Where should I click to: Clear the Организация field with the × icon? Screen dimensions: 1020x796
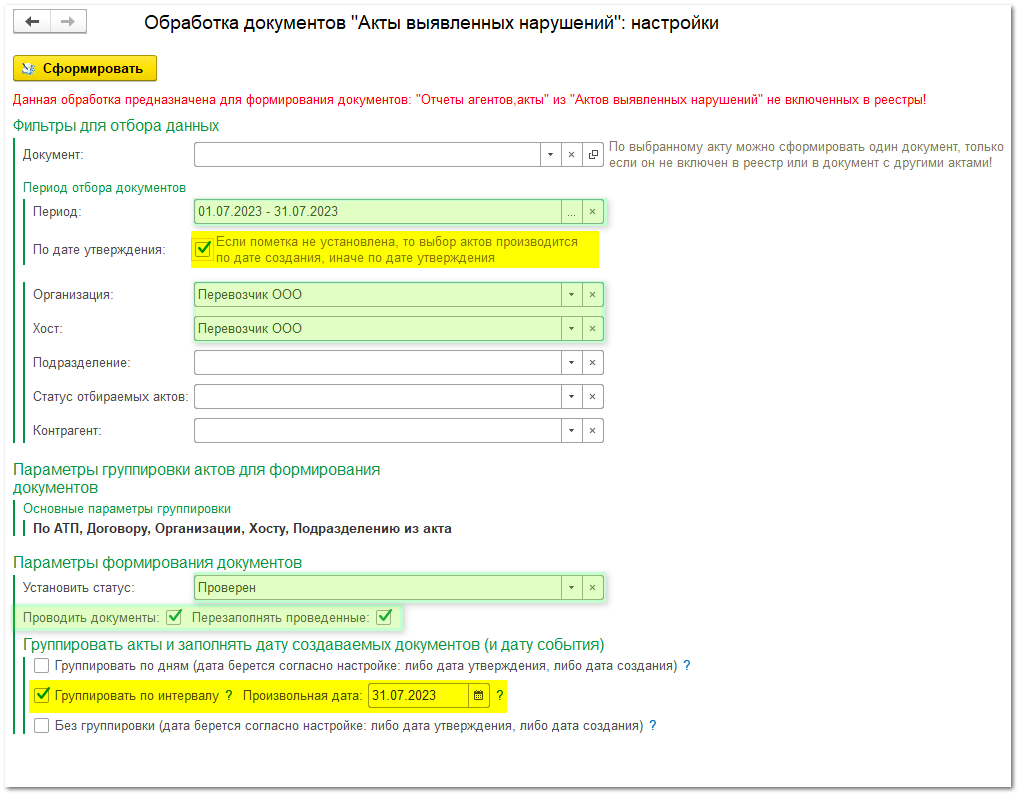[x=593, y=294]
